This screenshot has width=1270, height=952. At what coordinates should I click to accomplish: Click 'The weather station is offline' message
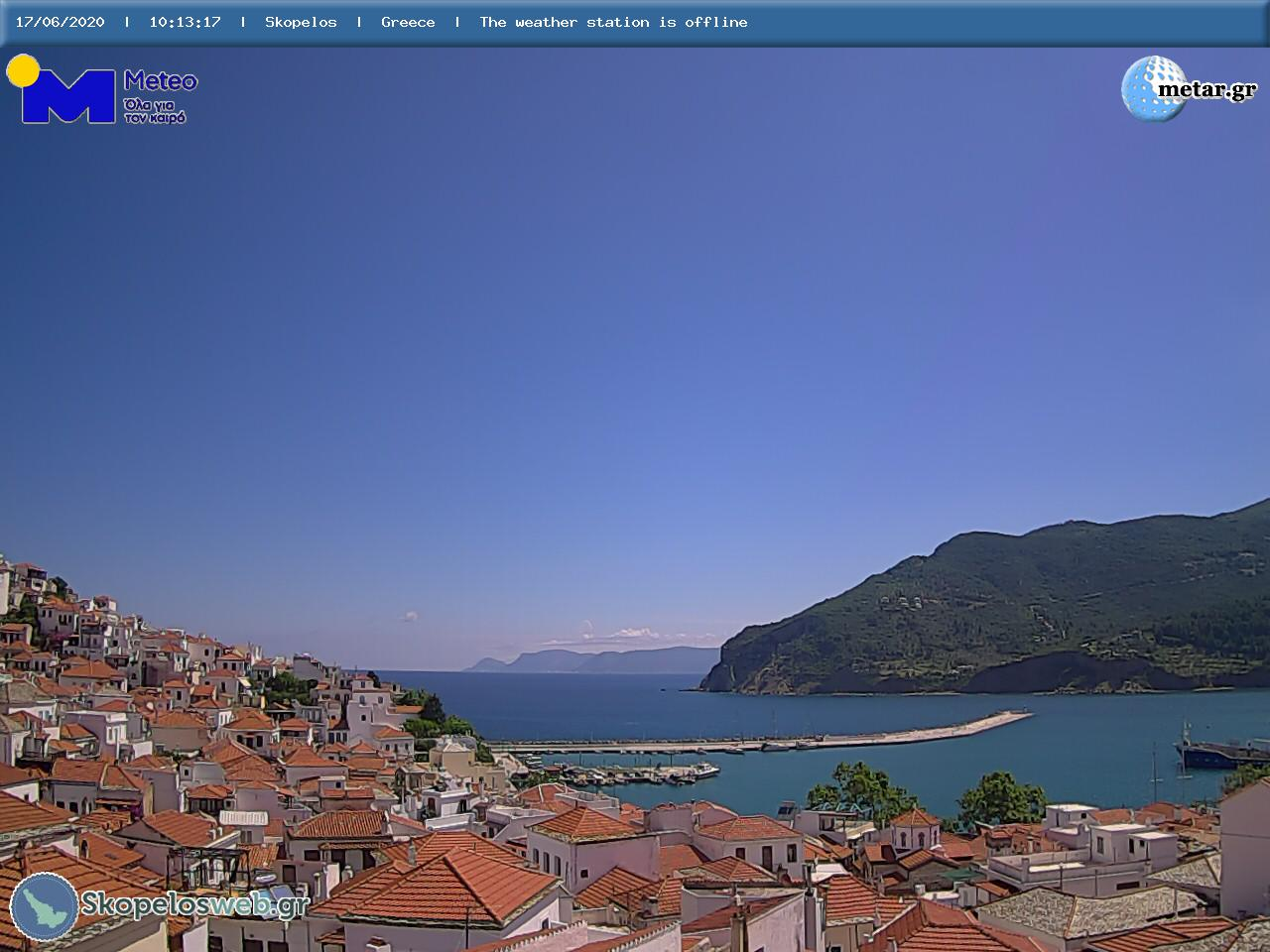[x=613, y=22]
